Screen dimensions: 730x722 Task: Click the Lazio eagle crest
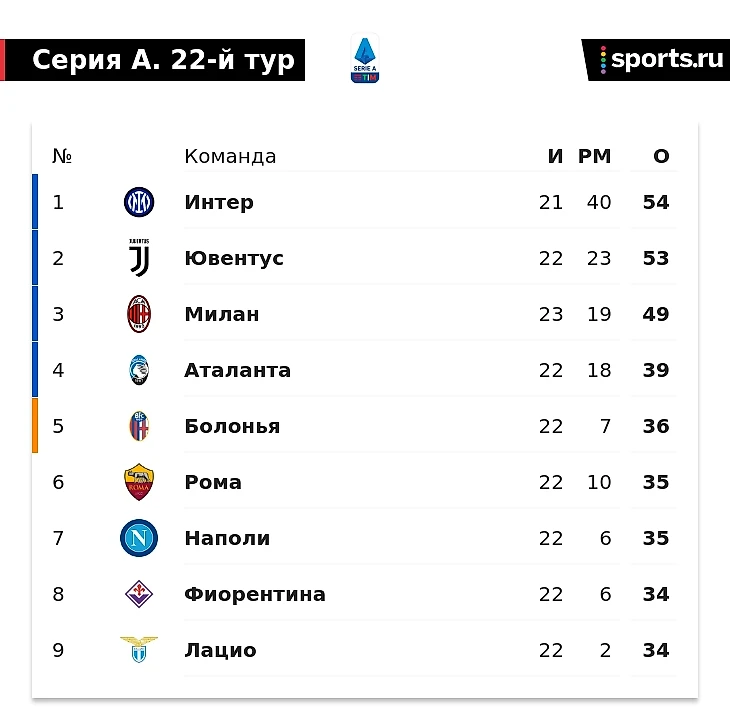139,649
